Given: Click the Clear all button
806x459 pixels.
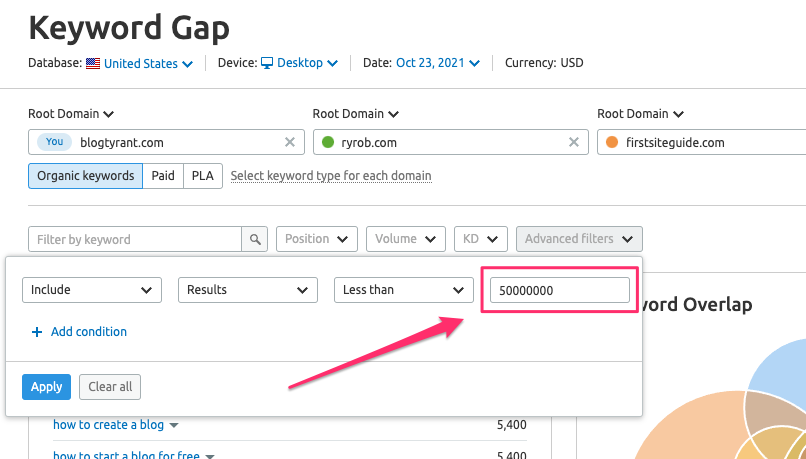Looking at the screenshot, I should click(110, 387).
